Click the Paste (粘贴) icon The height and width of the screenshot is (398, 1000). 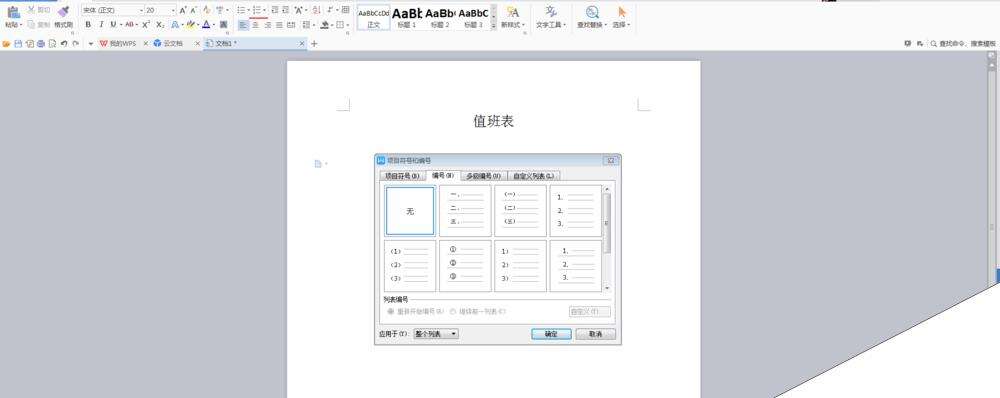pyautogui.click(x=13, y=12)
